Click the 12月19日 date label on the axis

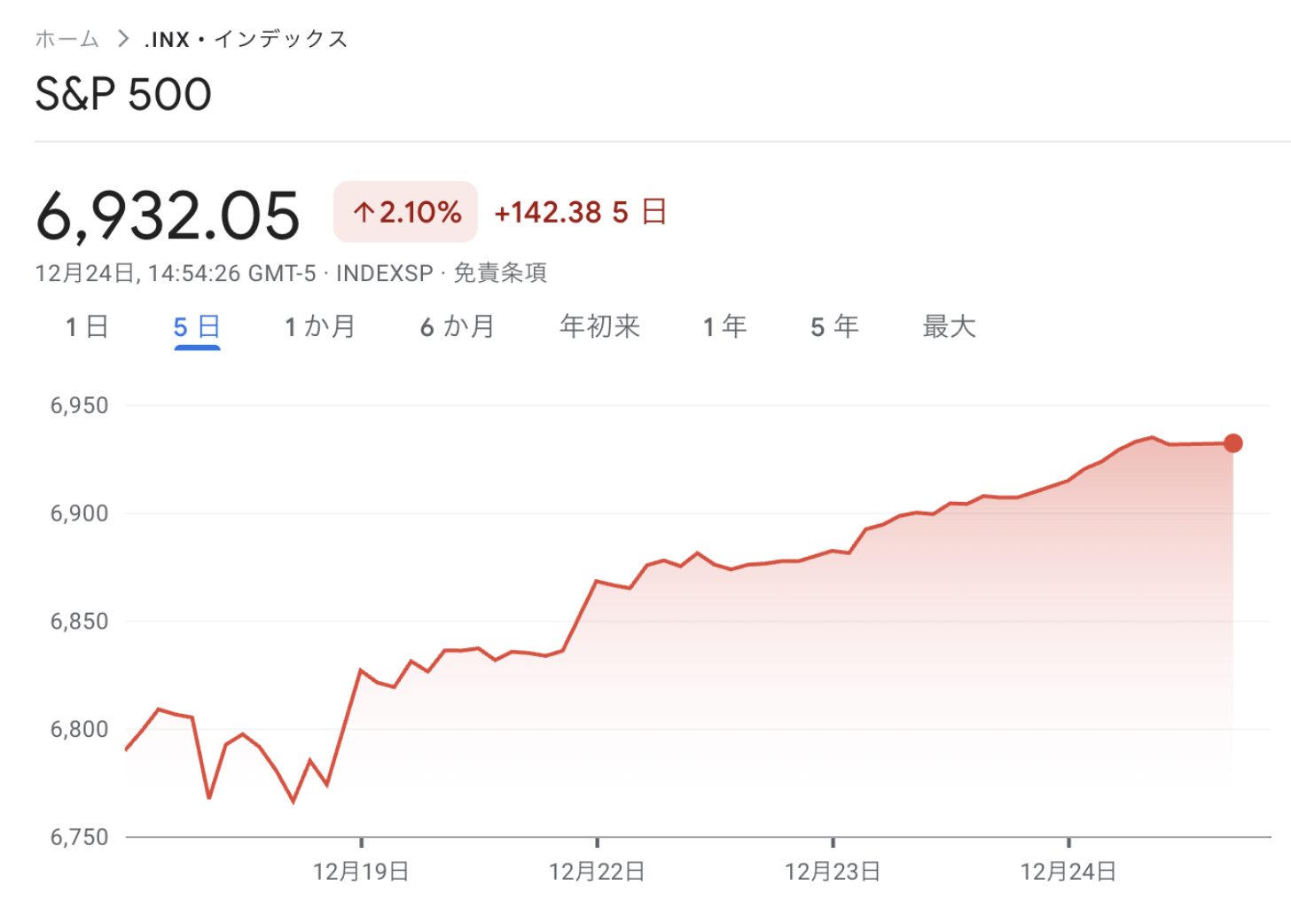[361, 872]
